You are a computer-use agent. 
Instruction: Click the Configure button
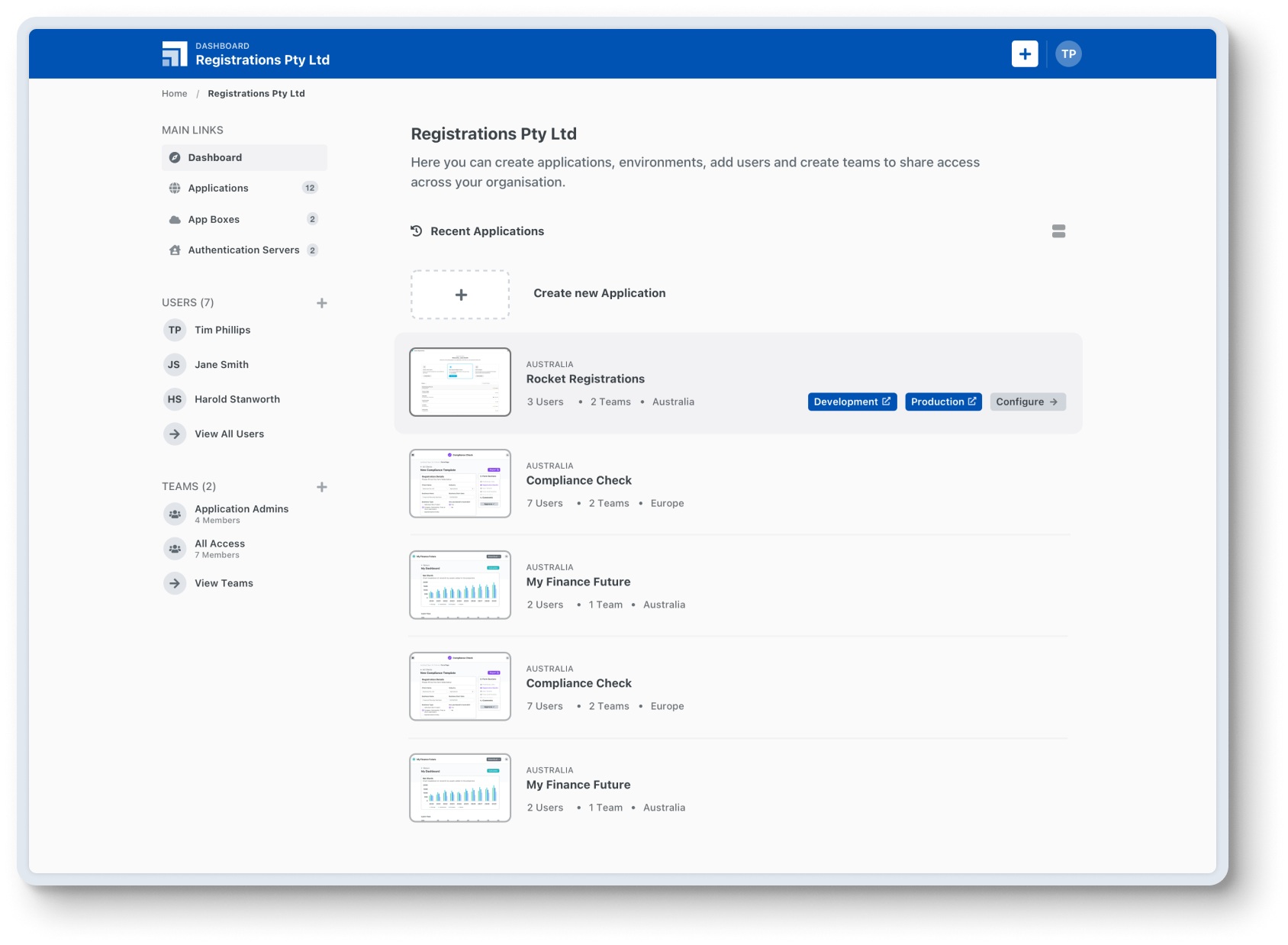(x=1028, y=402)
